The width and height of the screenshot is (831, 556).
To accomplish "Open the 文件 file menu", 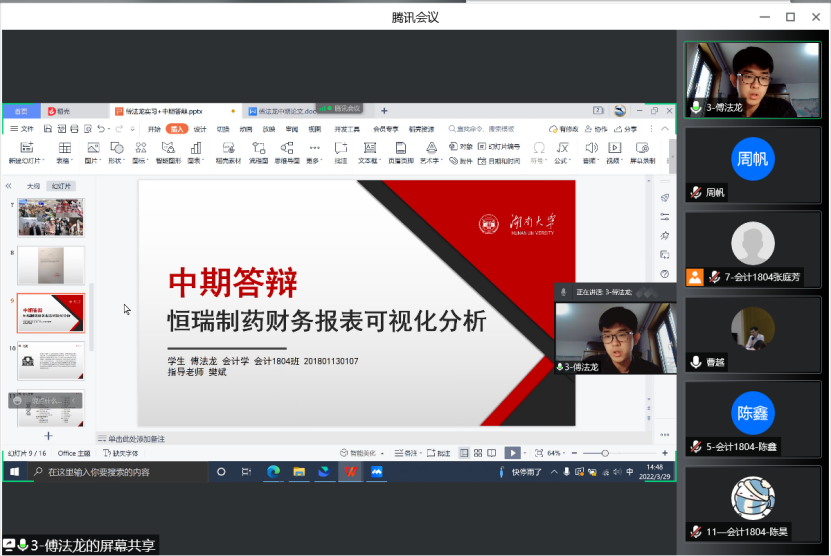I will click(22, 129).
